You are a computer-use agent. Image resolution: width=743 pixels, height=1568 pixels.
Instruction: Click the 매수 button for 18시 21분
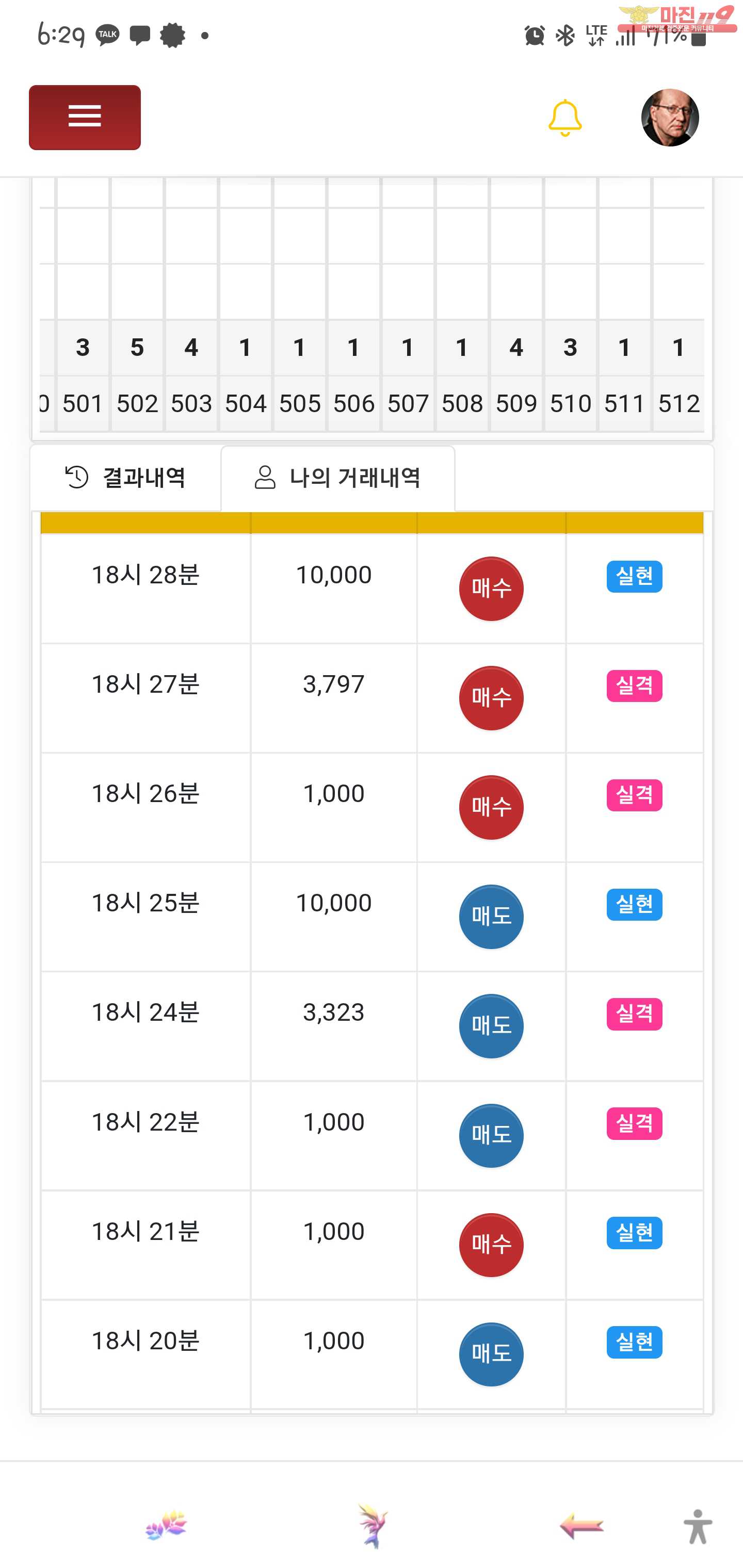pyautogui.click(x=491, y=1245)
